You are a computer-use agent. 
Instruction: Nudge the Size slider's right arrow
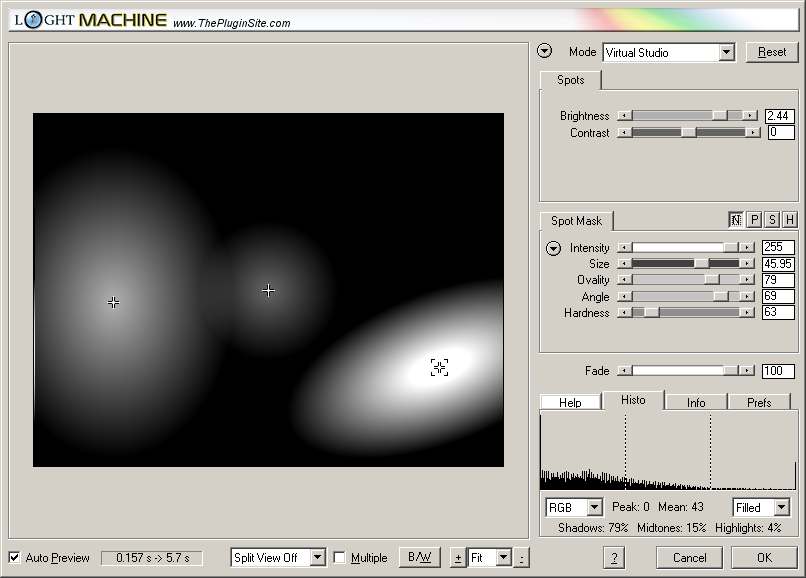pyautogui.click(x=747, y=264)
